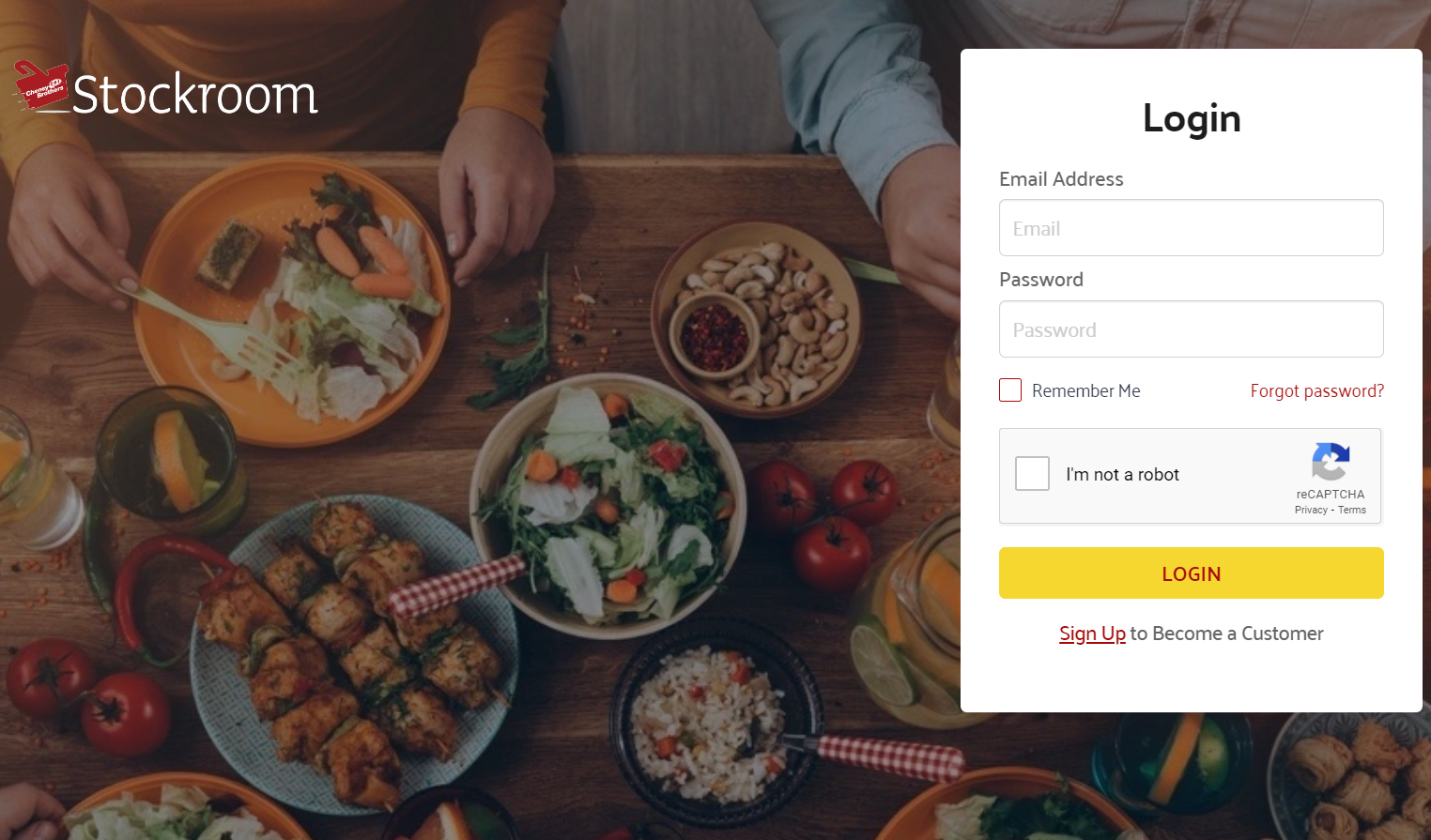Open the reCAPTCHA Terms link
This screenshot has height=840, width=1431.
[x=1352, y=511]
